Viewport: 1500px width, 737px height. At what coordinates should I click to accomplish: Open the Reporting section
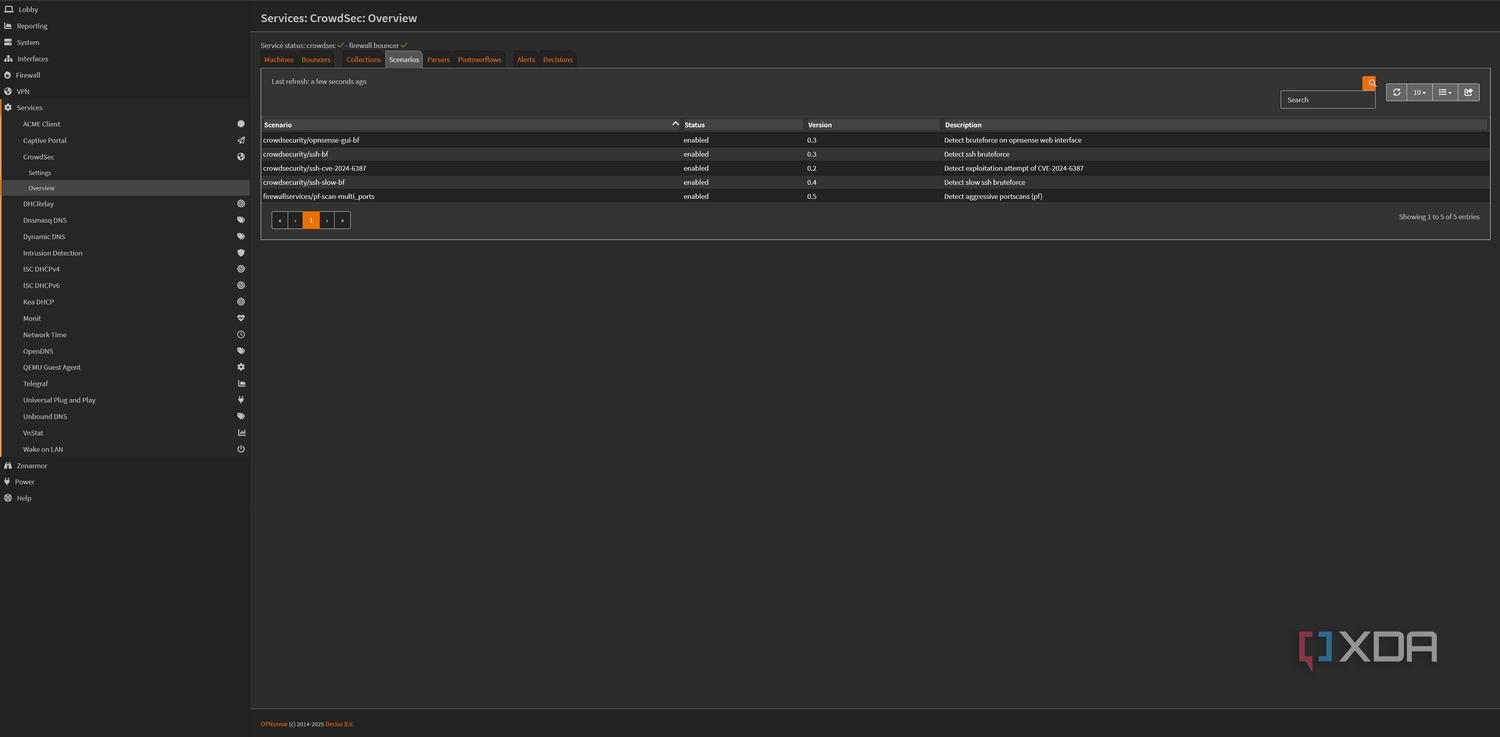click(x=32, y=26)
